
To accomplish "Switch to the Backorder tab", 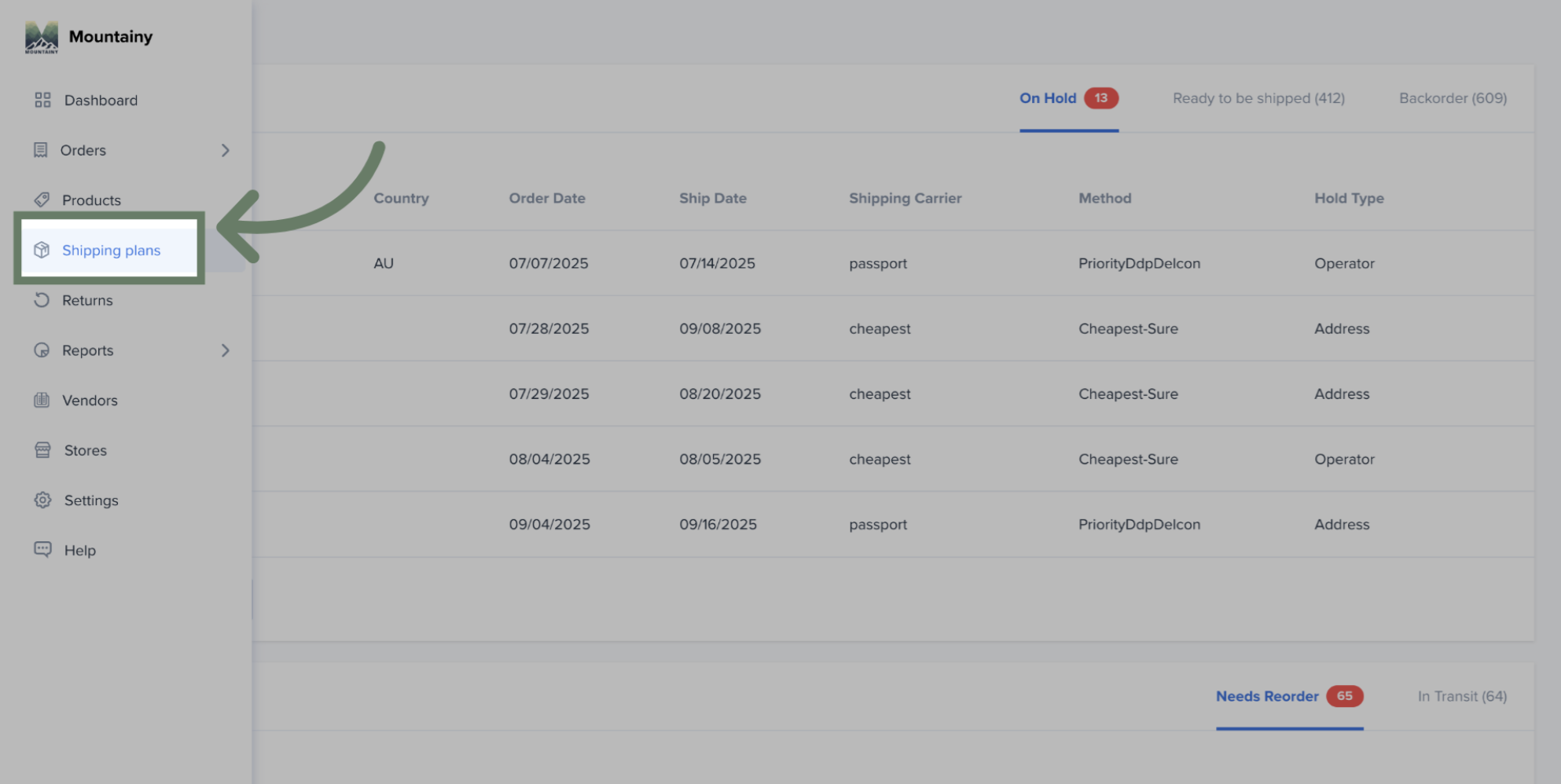I will pyautogui.click(x=1453, y=98).
